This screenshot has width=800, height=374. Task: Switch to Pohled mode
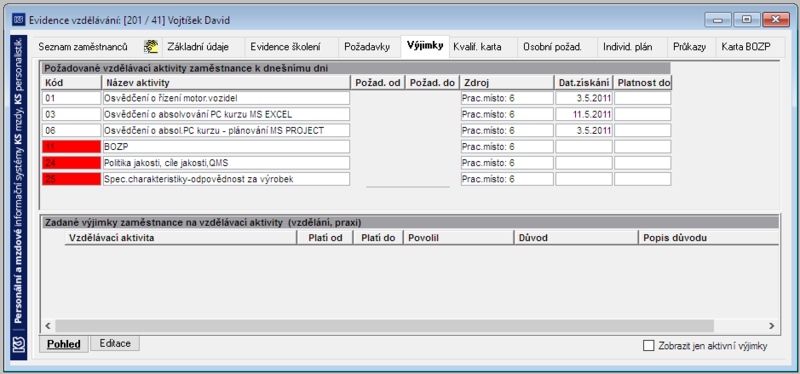click(x=64, y=344)
